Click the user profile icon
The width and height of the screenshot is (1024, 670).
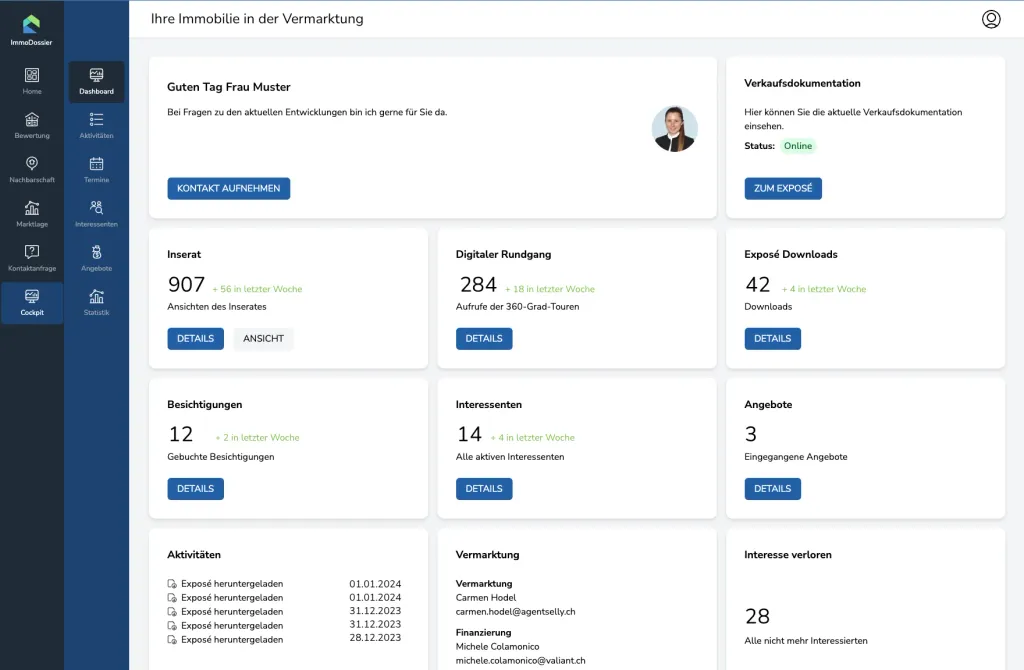(x=991, y=19)
